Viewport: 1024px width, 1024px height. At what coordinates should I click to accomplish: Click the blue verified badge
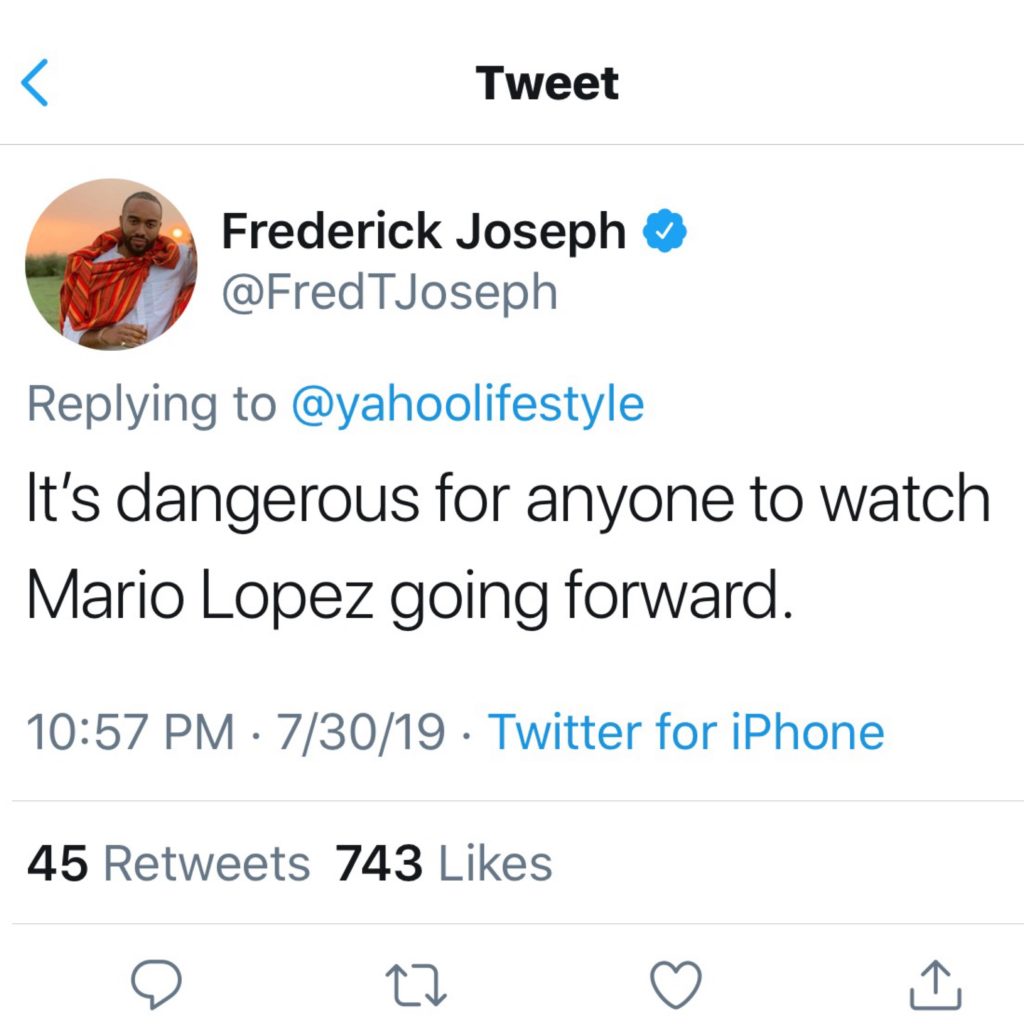click(x=664, y=232)
